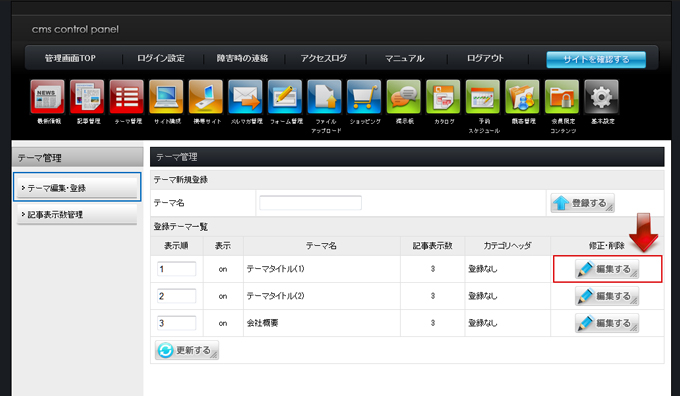Open the 記事管理 article management icon
The image size is (680, 396).
[87, 97]
